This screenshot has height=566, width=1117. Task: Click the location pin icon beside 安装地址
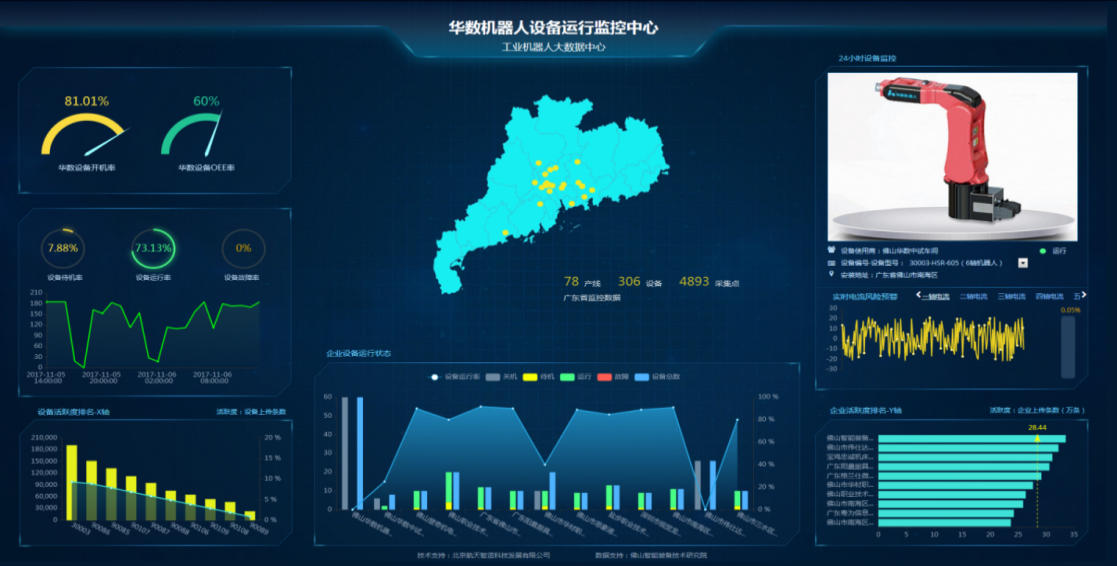click(x=832, y=273)
